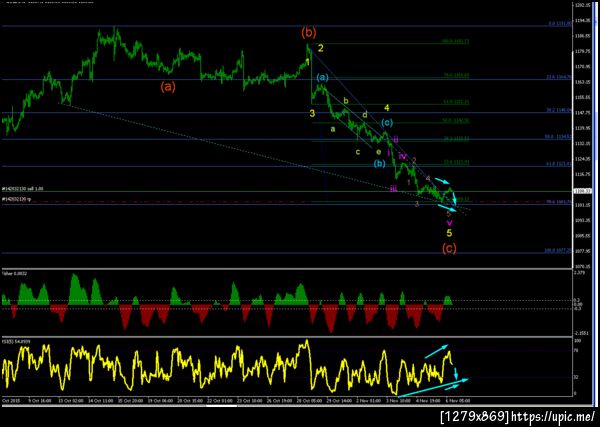Click the 1194.35 price scale value

(x=581, y=20)
